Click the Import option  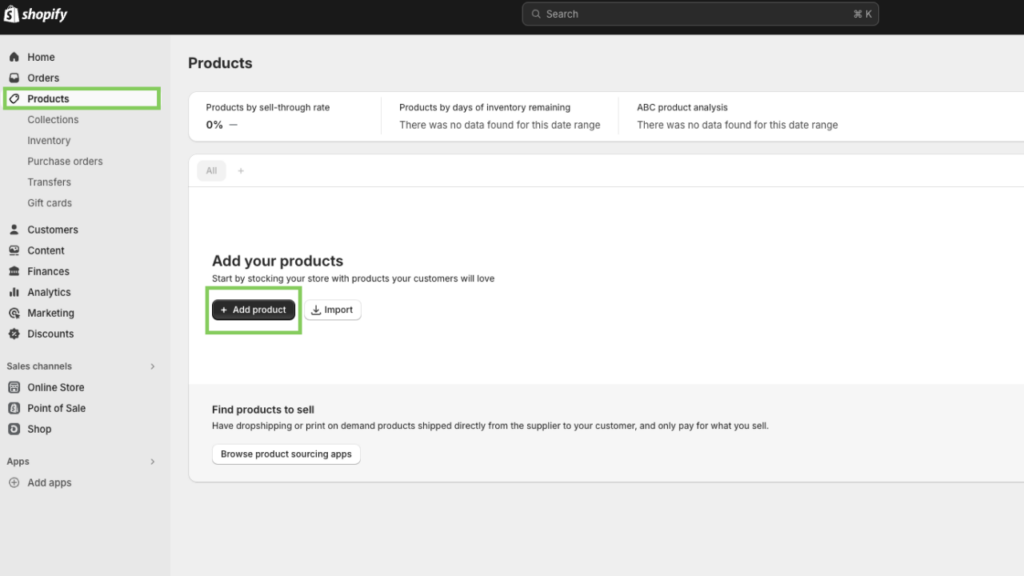point(332,309)
